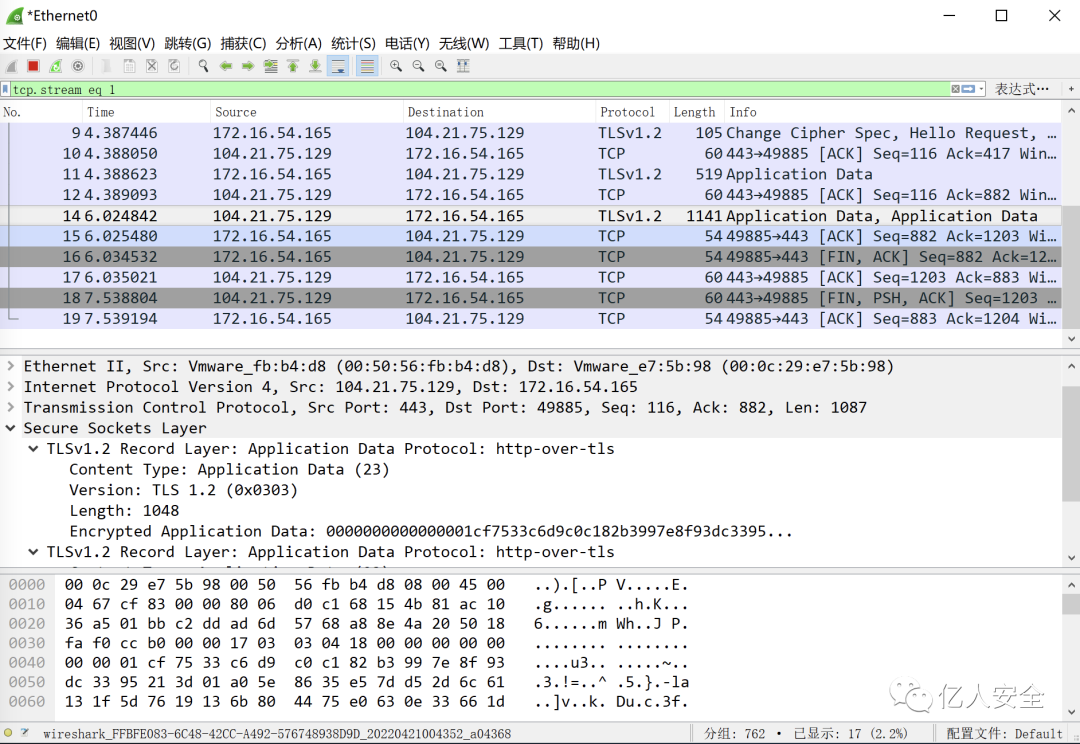
Task: Open the 无线(W) menu
Action: [x=464, y=43]
